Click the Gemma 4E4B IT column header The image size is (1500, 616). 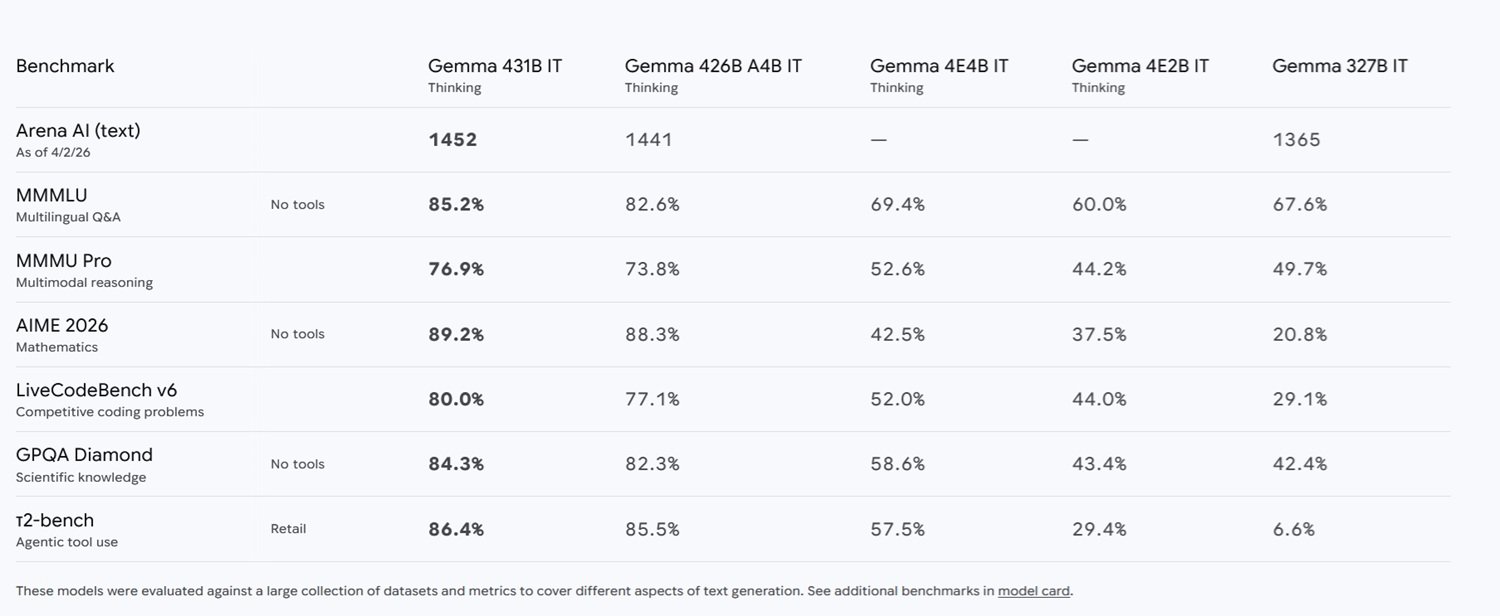click(939, 66)
